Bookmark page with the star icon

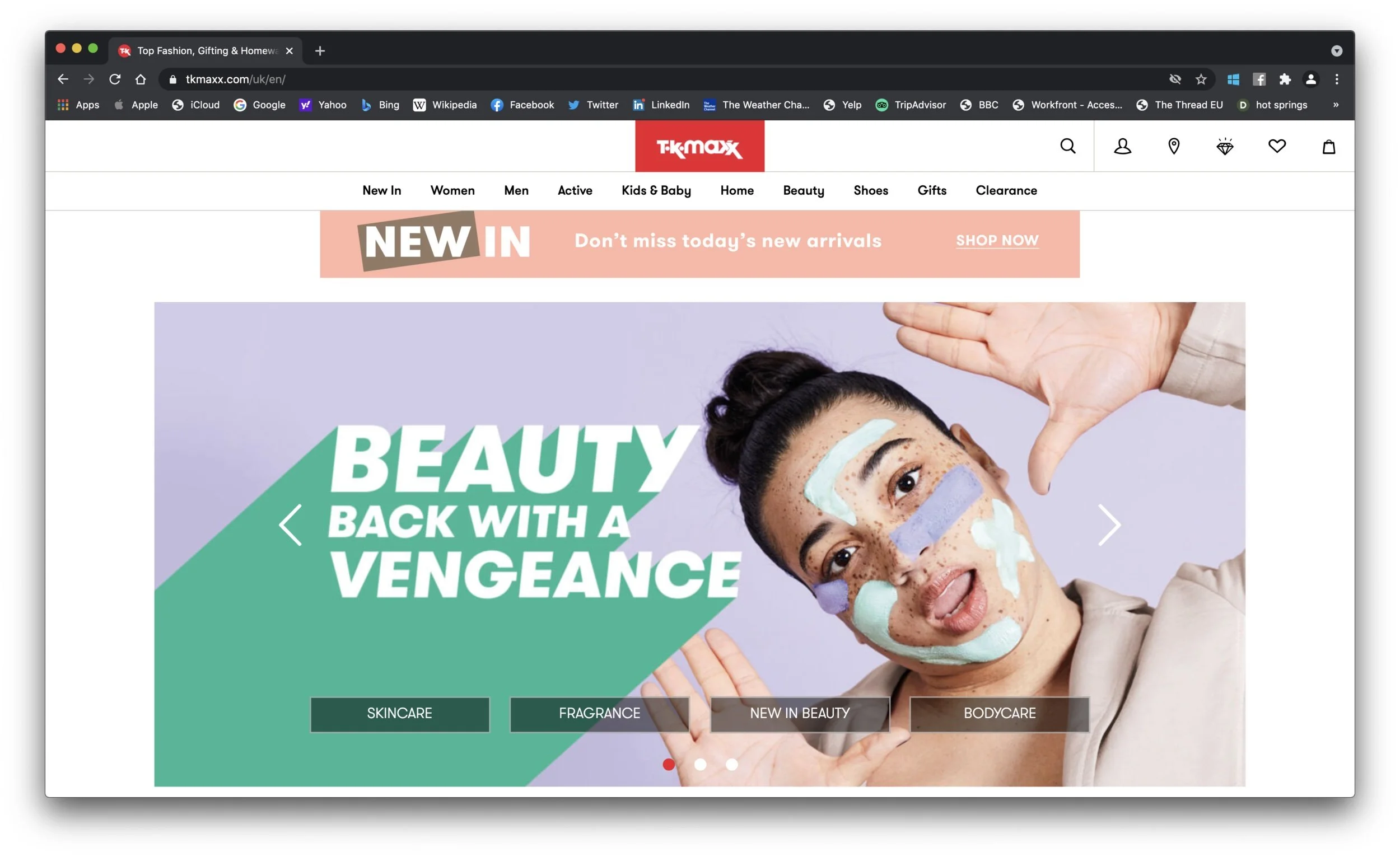[1201, 79]
